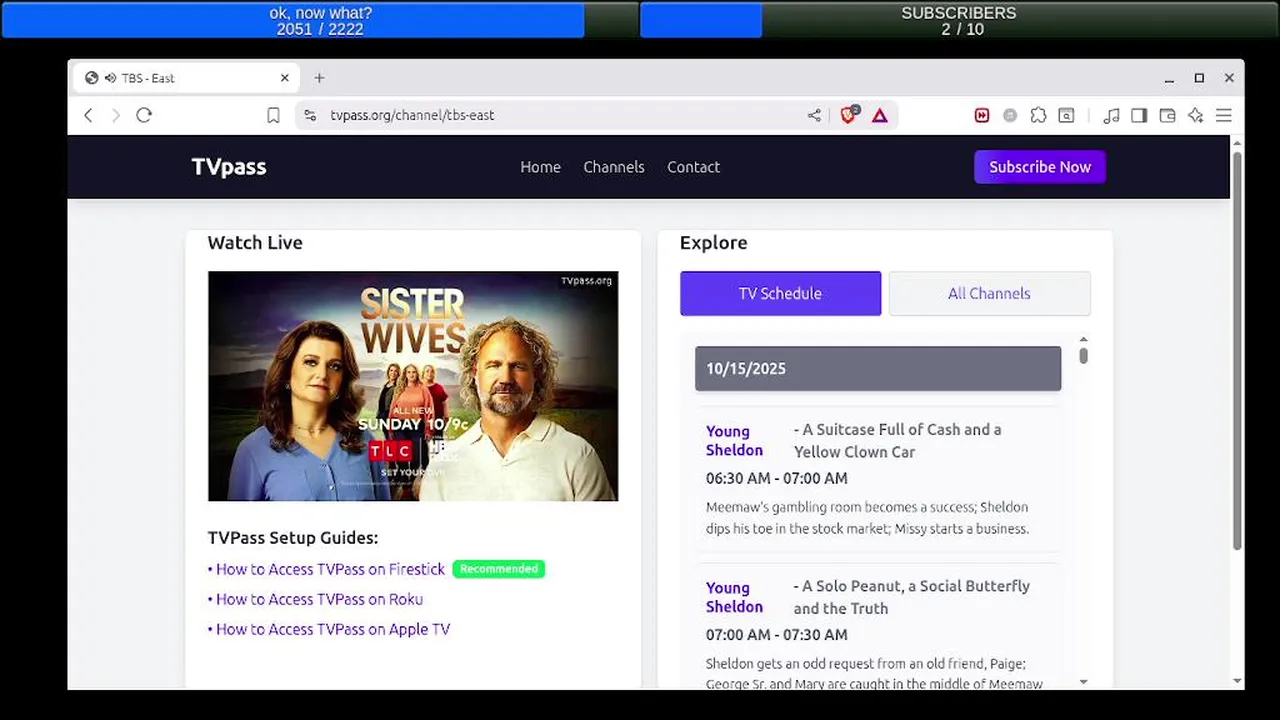
Task: Click the browser forward arrow
Action: click(x=116, y=115)
